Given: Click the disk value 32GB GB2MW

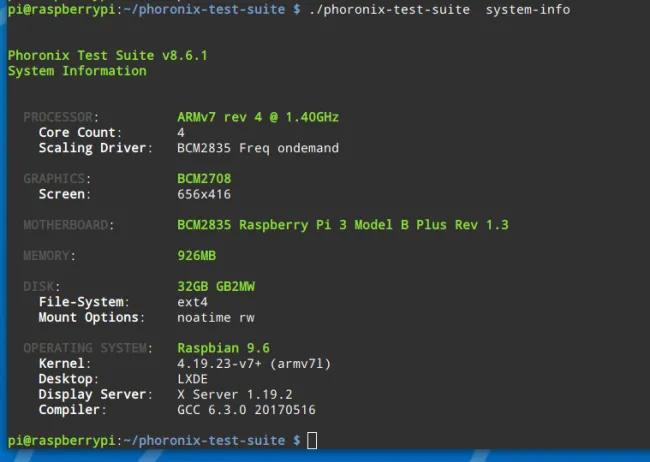Looking at the screenshot, I should (x=215, y=286).
